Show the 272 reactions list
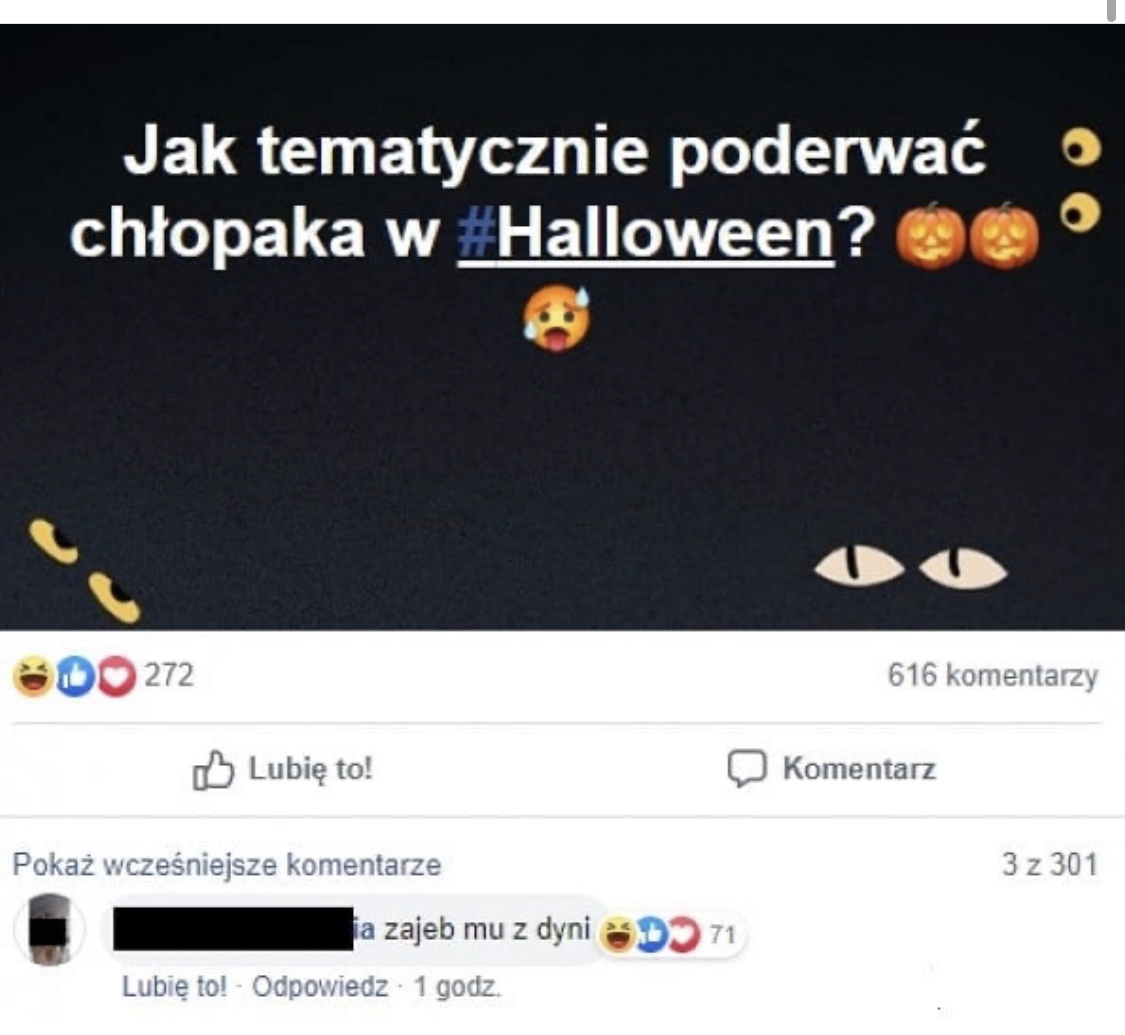Image resolution: width=1125 pixels, height=1035 pixels. tap(169, 675)
